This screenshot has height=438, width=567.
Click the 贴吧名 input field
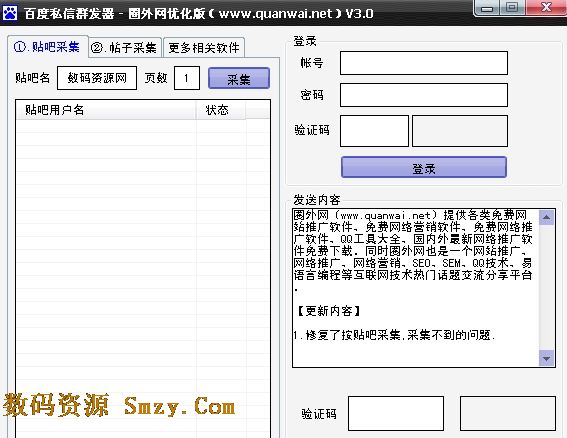point(97,78)
